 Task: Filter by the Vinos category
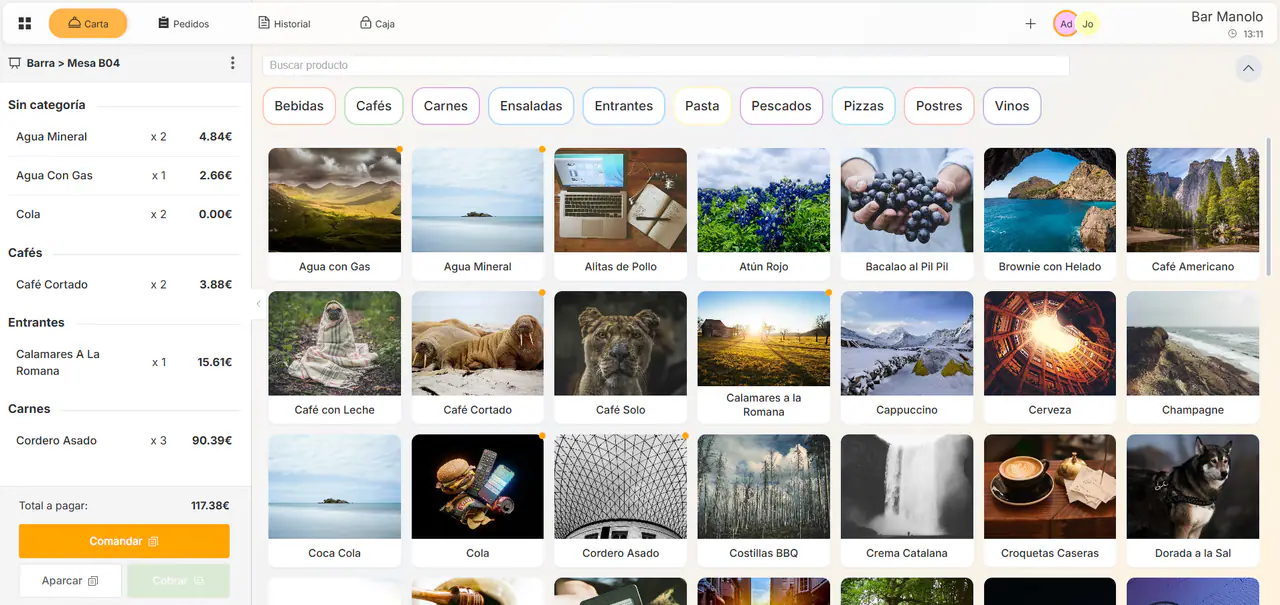click(1012, 106)
